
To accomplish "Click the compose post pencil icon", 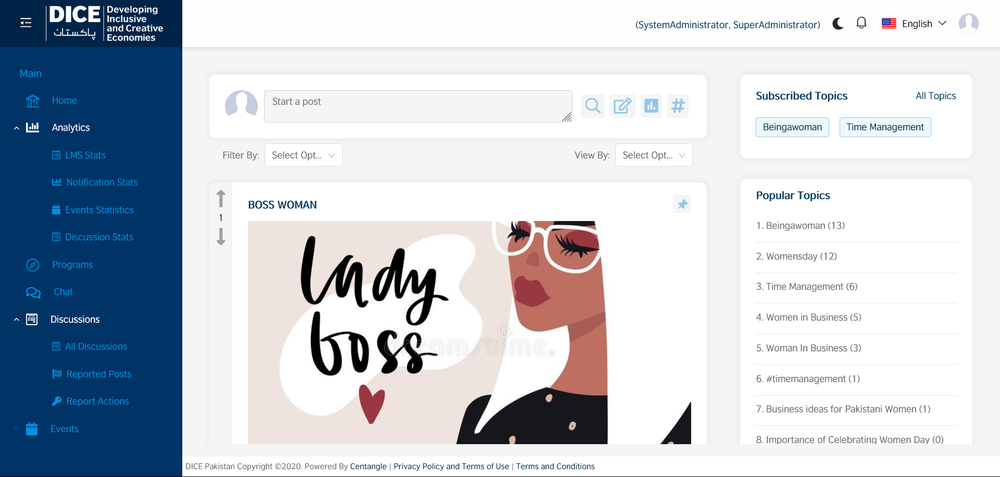I will [622, 106].
